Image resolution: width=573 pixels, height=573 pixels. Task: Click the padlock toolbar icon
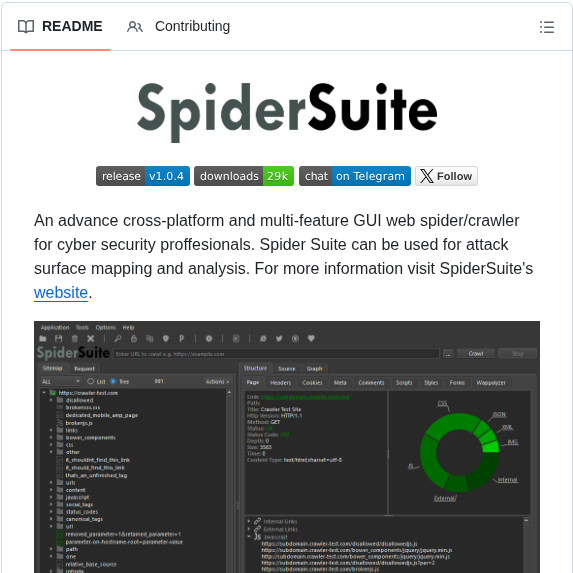(134, 339)
